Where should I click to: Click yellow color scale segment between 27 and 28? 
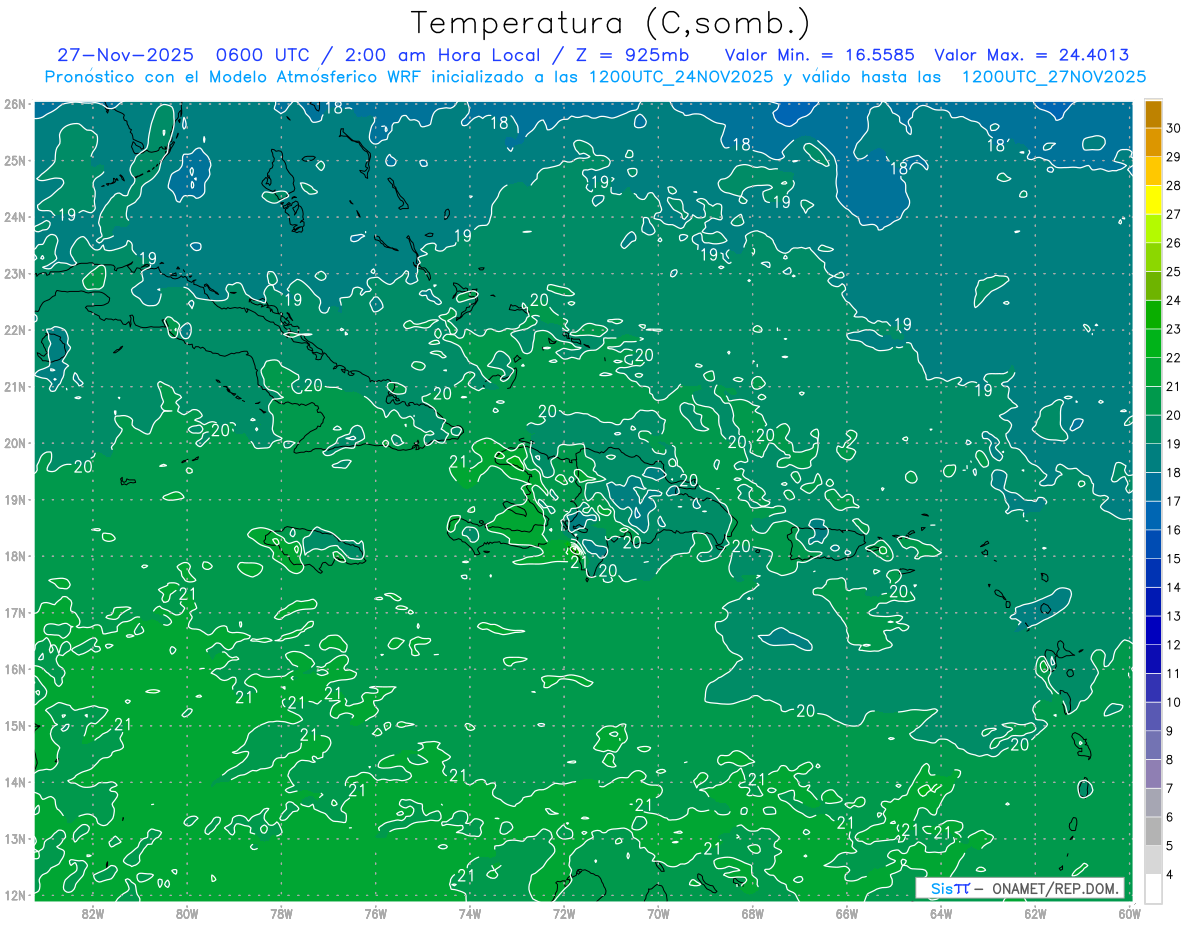1153,200
